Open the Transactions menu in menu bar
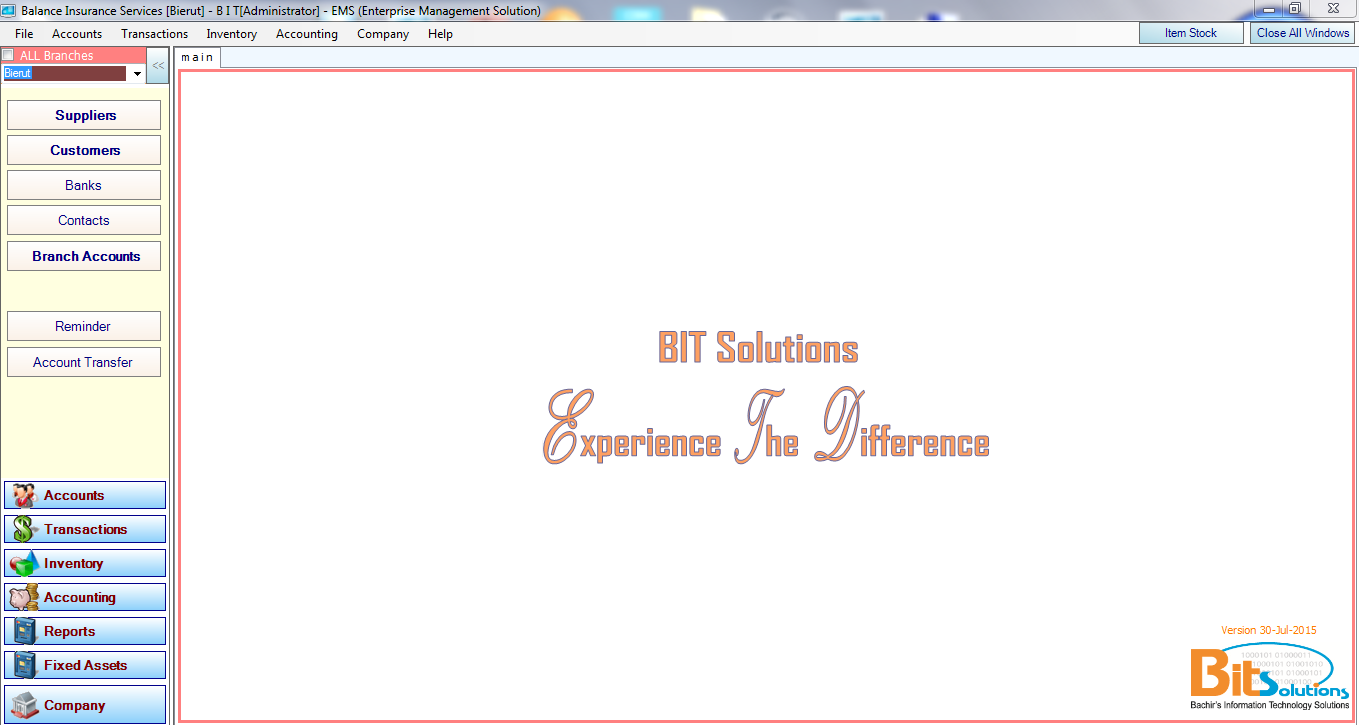Viewport: 1359px width, 725px height. 155,34
